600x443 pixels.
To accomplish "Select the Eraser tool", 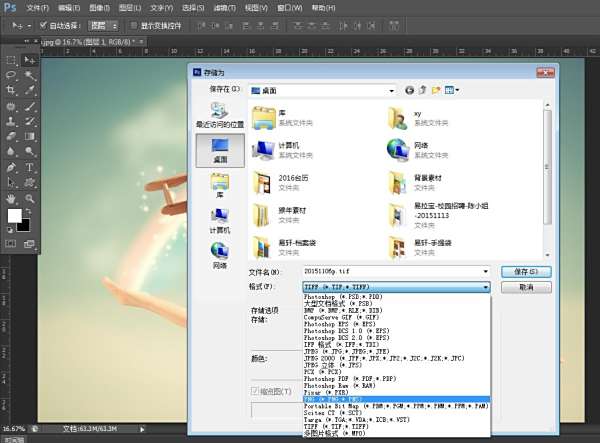I will coord(11,136).
